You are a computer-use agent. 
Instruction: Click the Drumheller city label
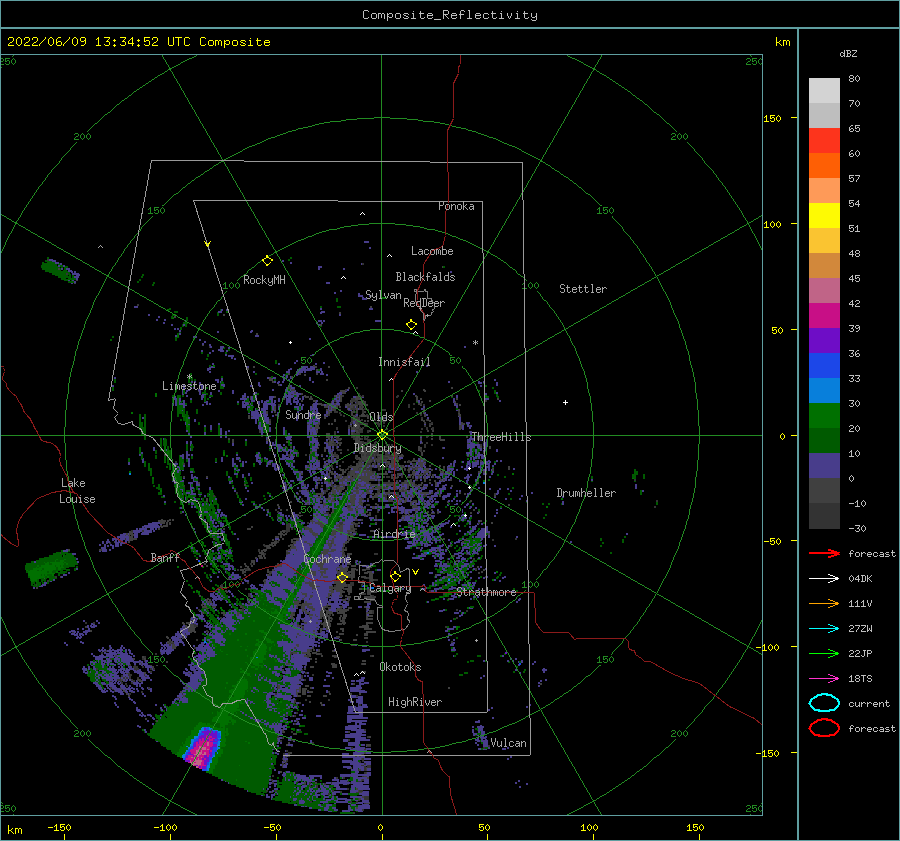tap(586, 493)
